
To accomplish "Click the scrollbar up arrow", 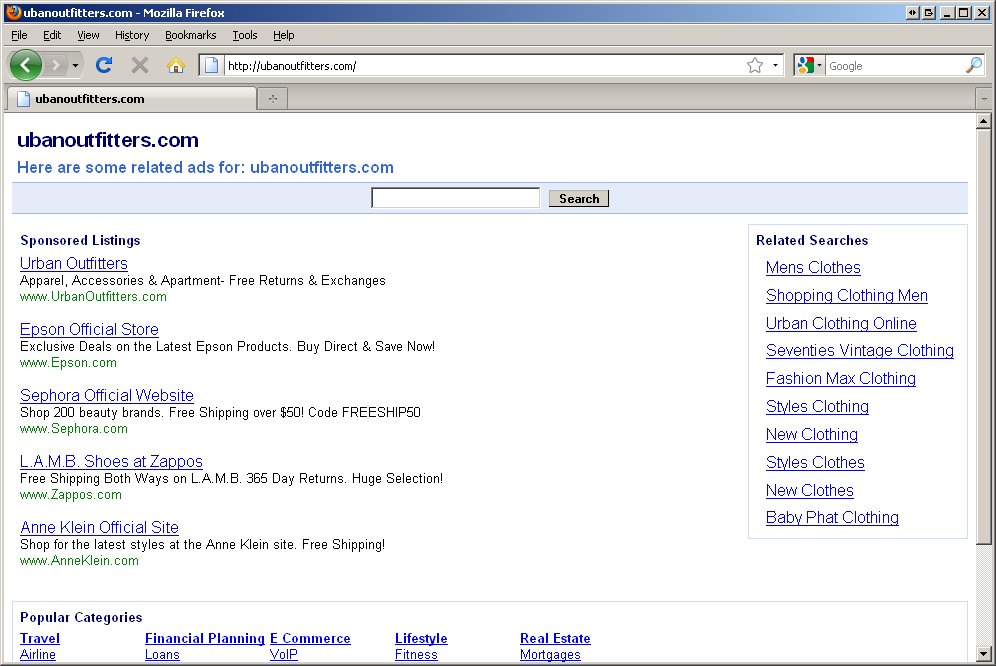I will point(983,121).
